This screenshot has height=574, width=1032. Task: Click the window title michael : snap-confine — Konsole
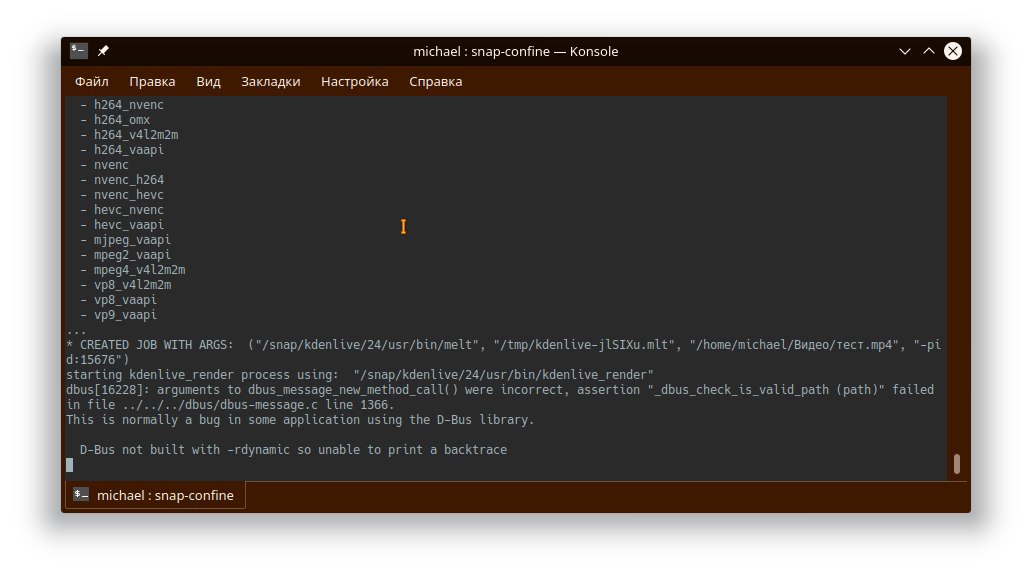[515, 51]
